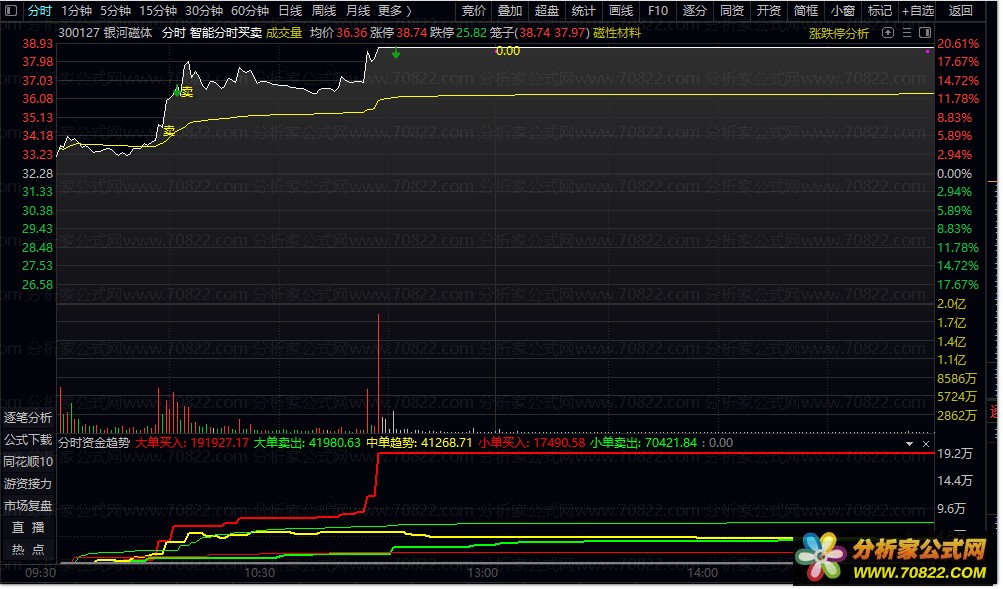Click the green up arrow near 卖 signal
1003x589 pixels.
pos(176,92)
